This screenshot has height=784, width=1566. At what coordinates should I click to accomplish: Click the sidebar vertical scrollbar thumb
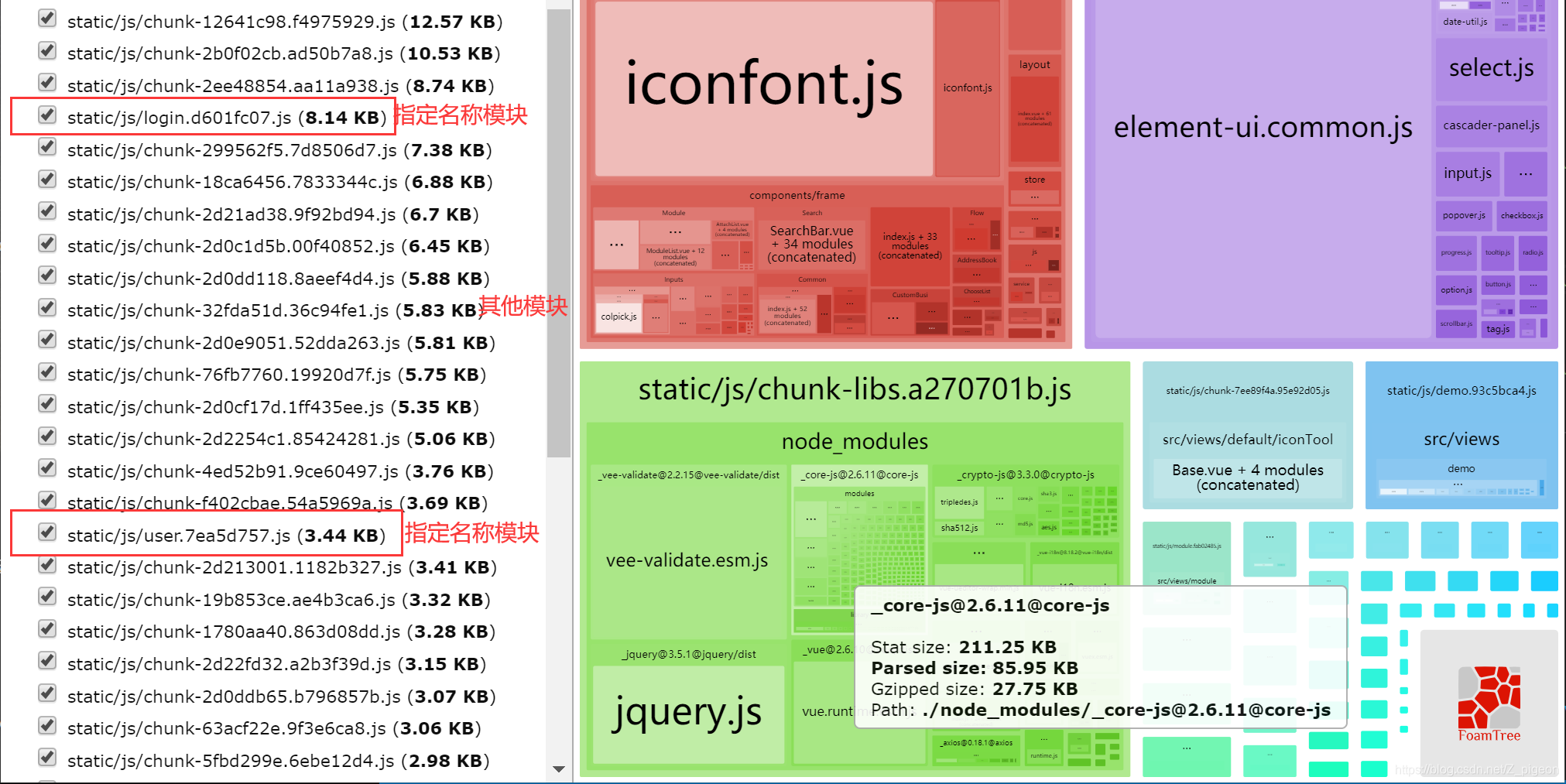point(558,232)
